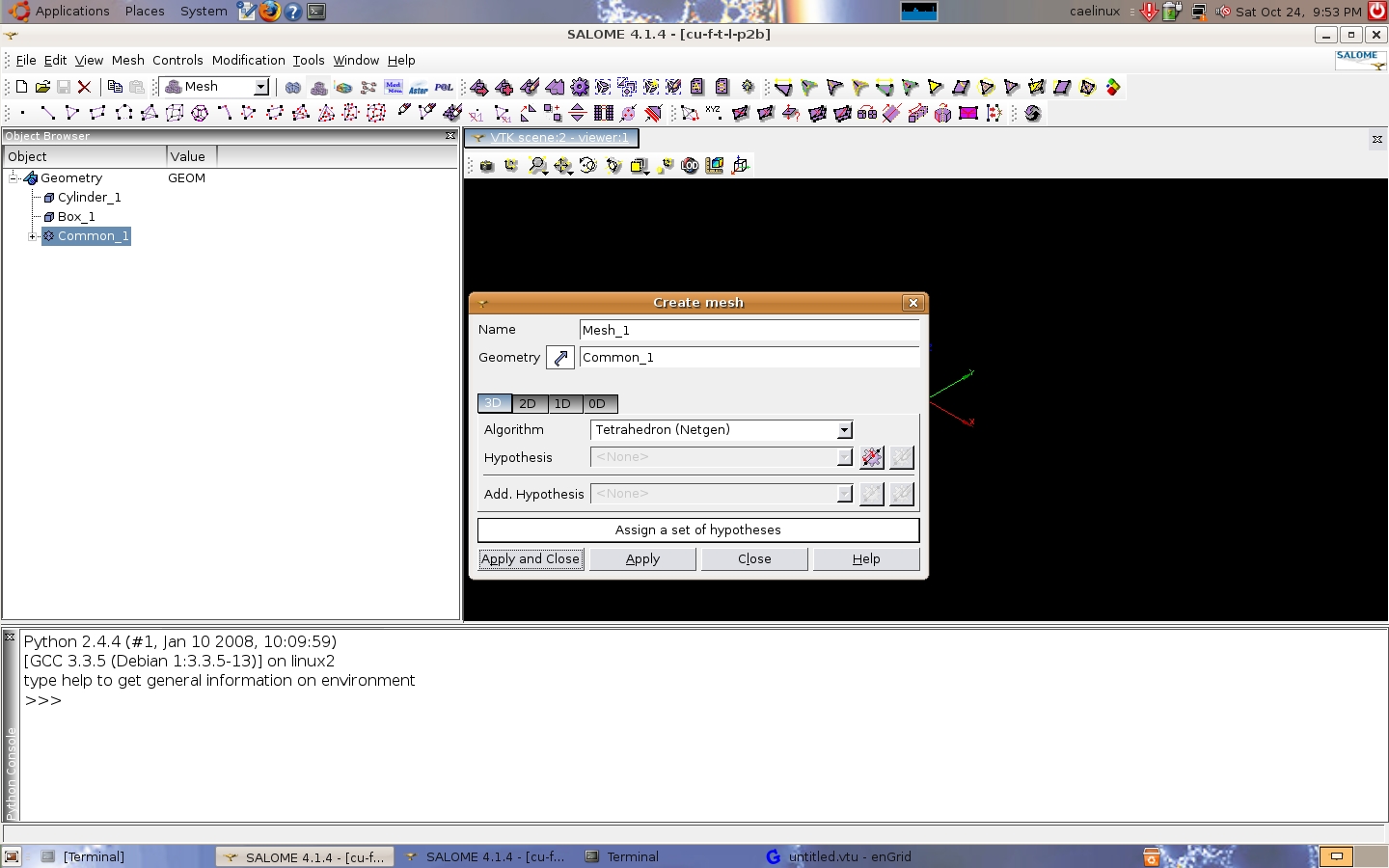The height and width of the screenshot is (868, 1389).
Task: Select the VTK scene:2 viewer tab
Action: point(552,138)
